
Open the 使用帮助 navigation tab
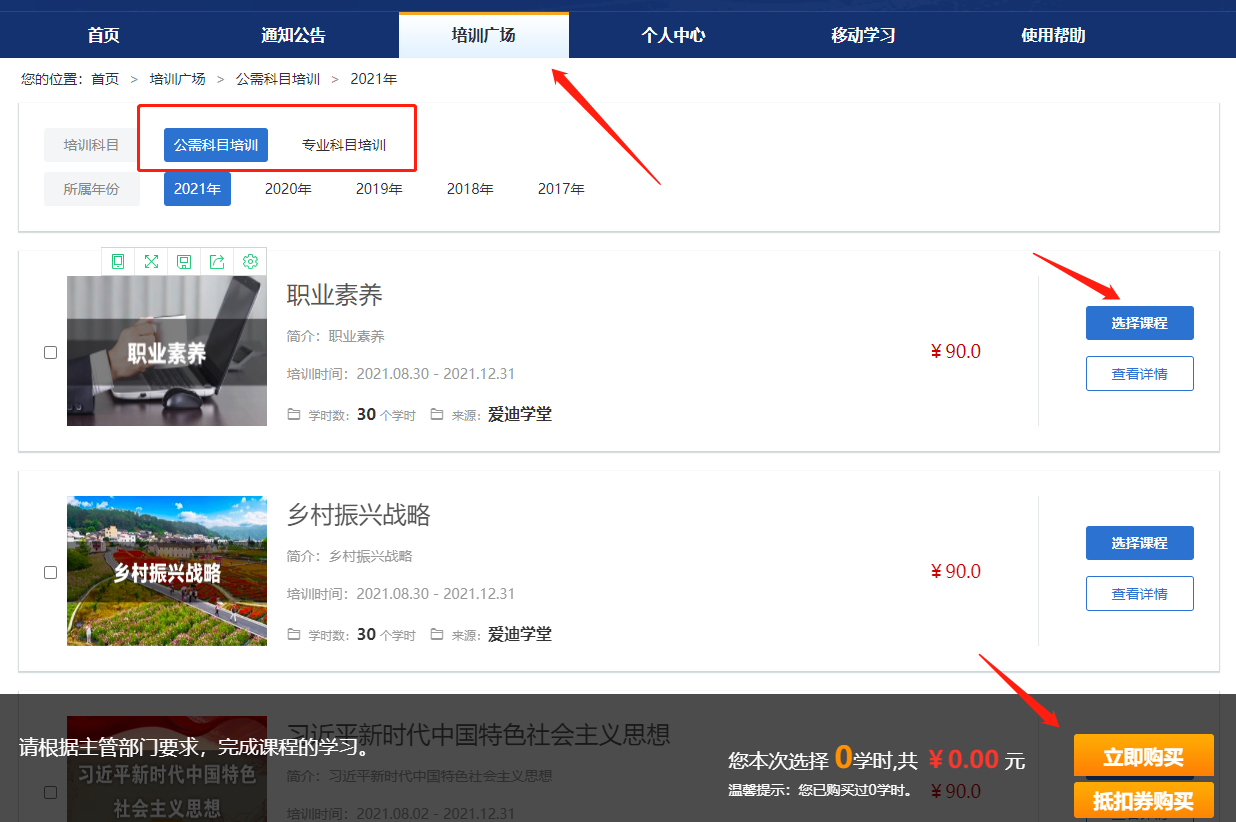point(1053,35)
